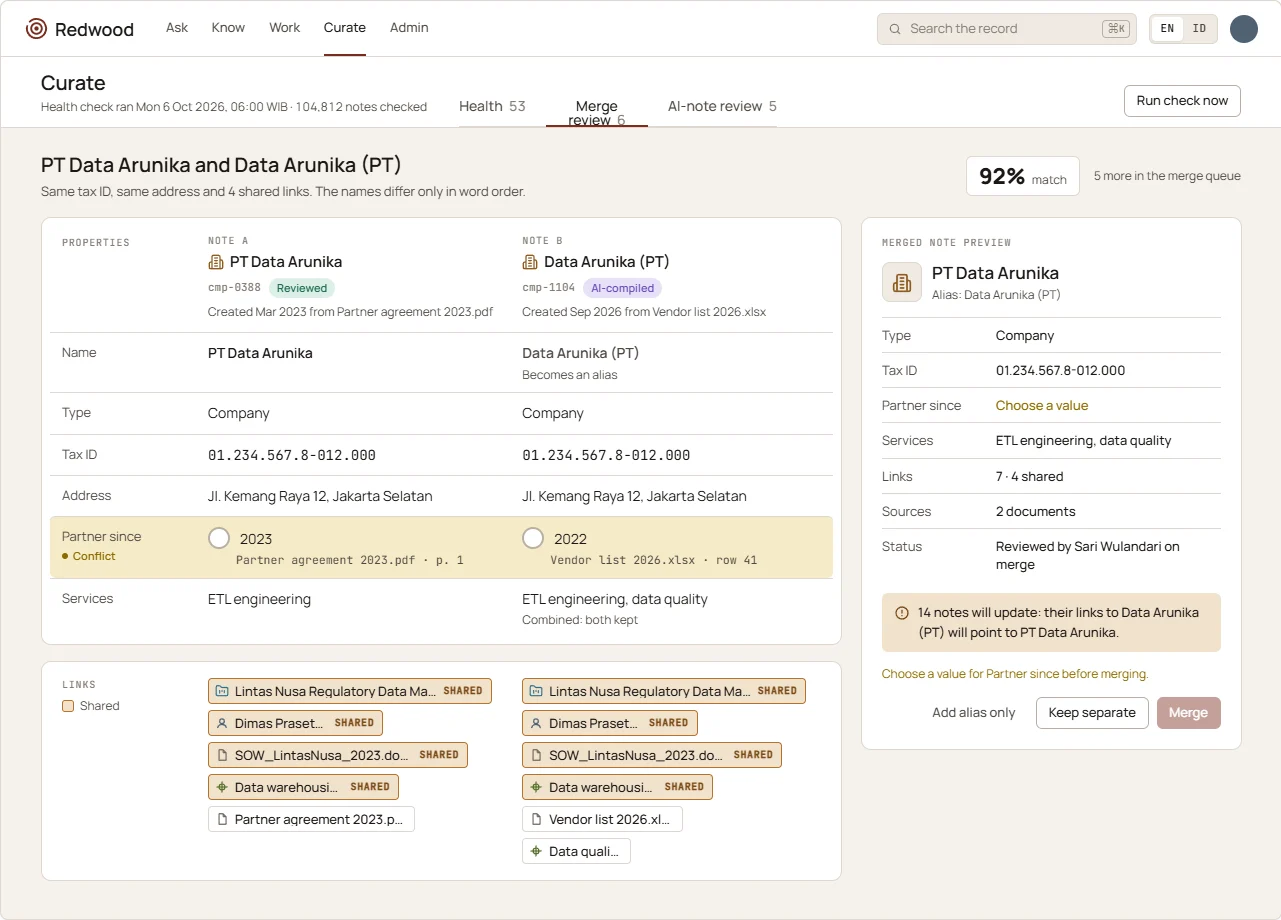This screenshot has width=1281, height=920.
Task: Click the icon on the Data quali link chip
Action: [536, 851]
